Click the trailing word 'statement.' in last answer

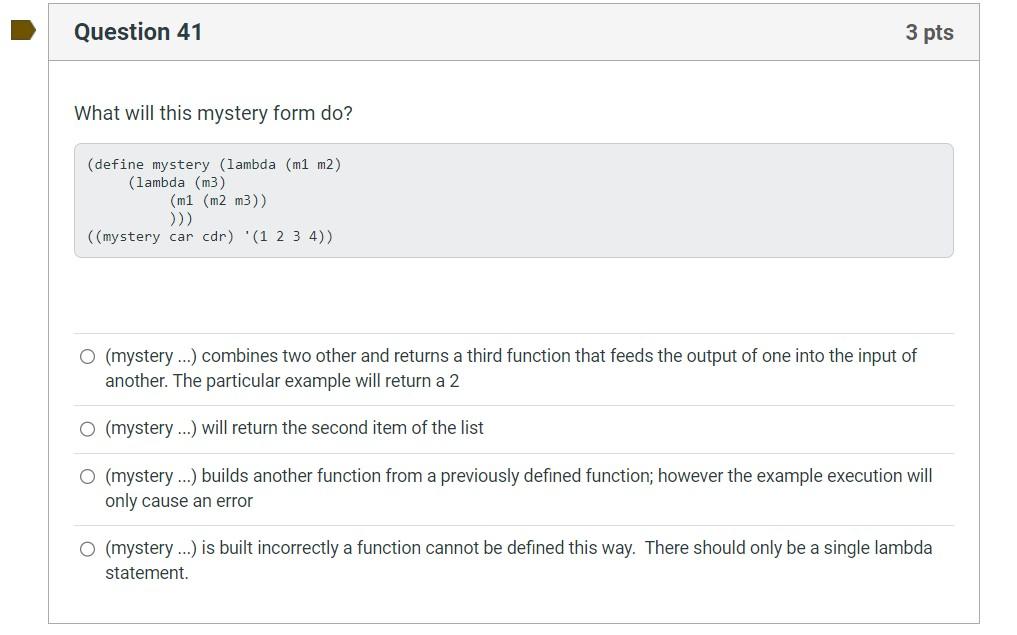click(147, 573)
